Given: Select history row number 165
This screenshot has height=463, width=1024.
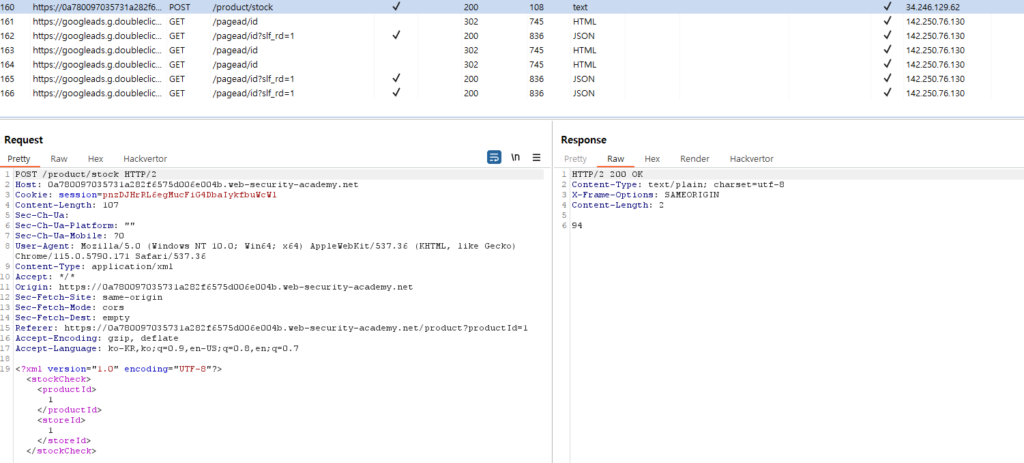Looking at the screenshot, I should click(x=512, y=79).
